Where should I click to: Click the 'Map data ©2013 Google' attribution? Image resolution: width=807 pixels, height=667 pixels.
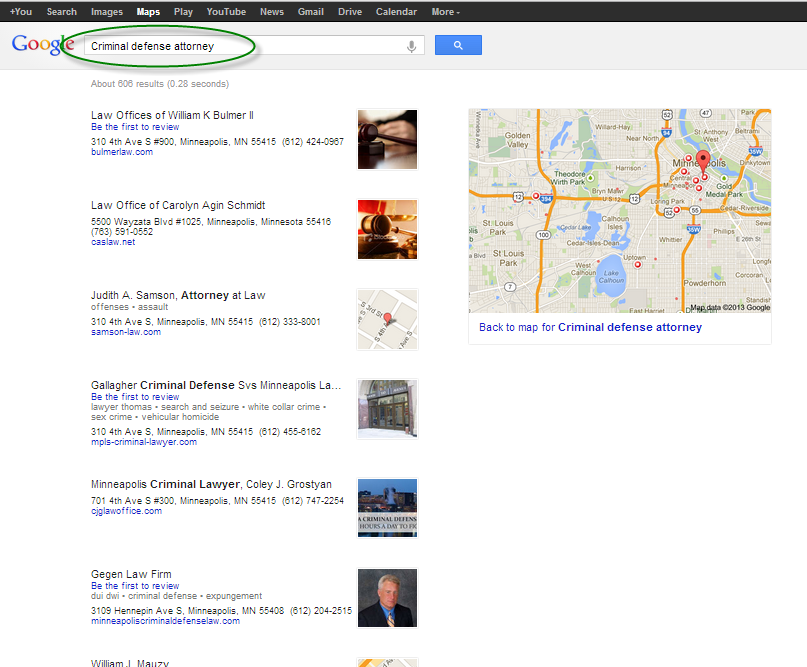[730, 307]
